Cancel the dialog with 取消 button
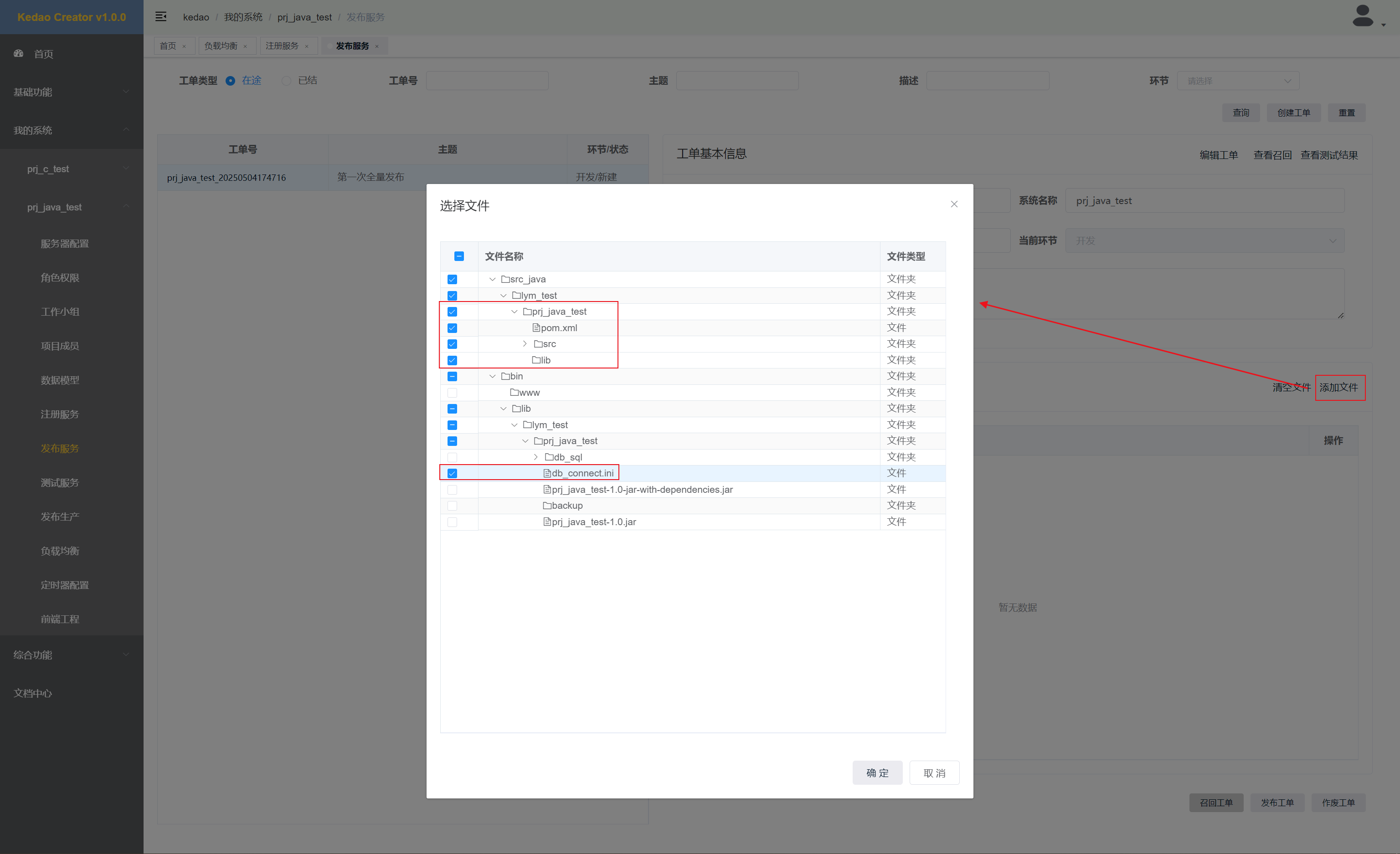This screenshot has width=1400, height=854. [x=934, y=773]
